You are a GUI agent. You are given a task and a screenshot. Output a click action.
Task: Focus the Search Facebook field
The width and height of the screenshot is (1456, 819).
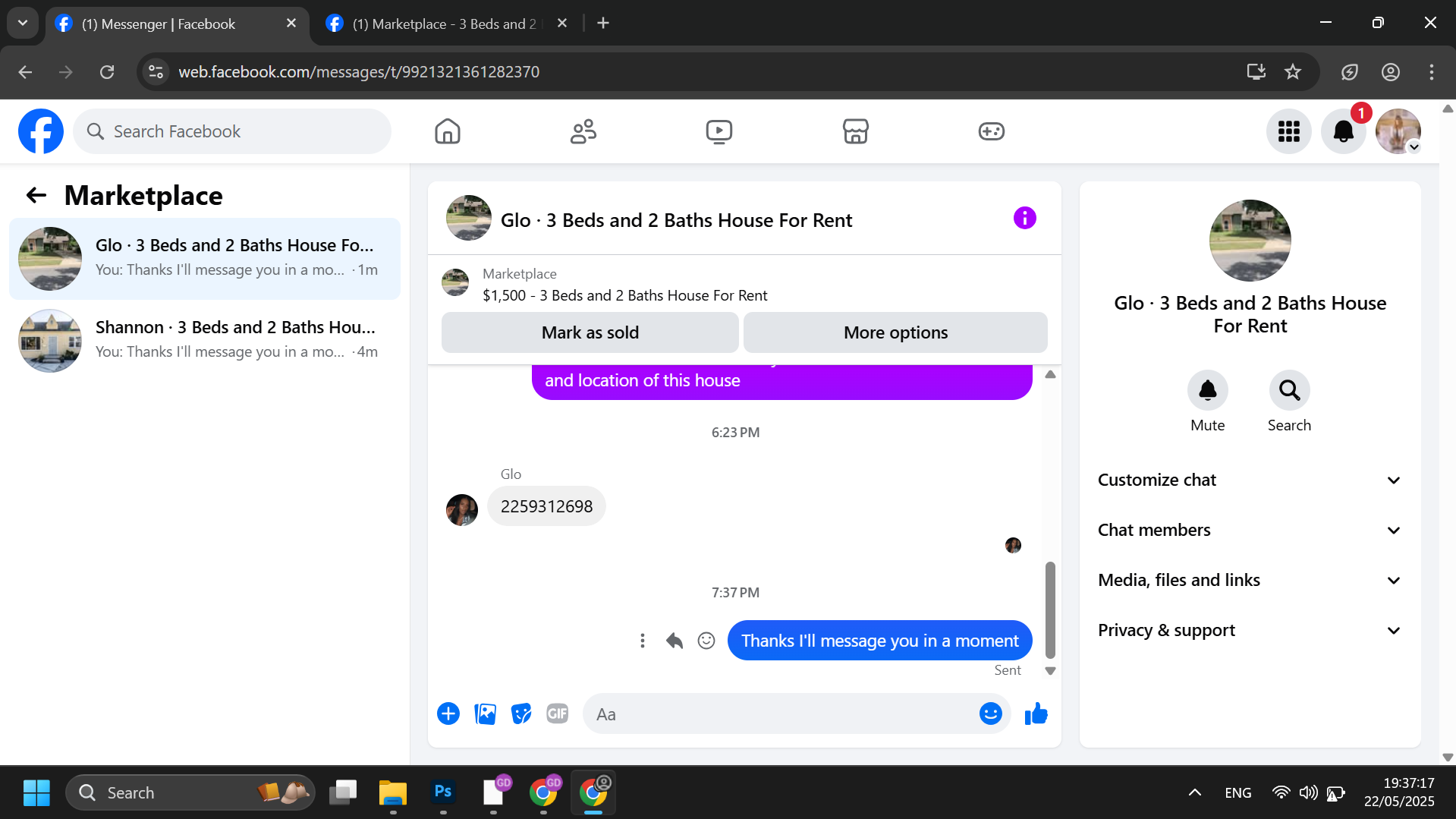[232, 131]
